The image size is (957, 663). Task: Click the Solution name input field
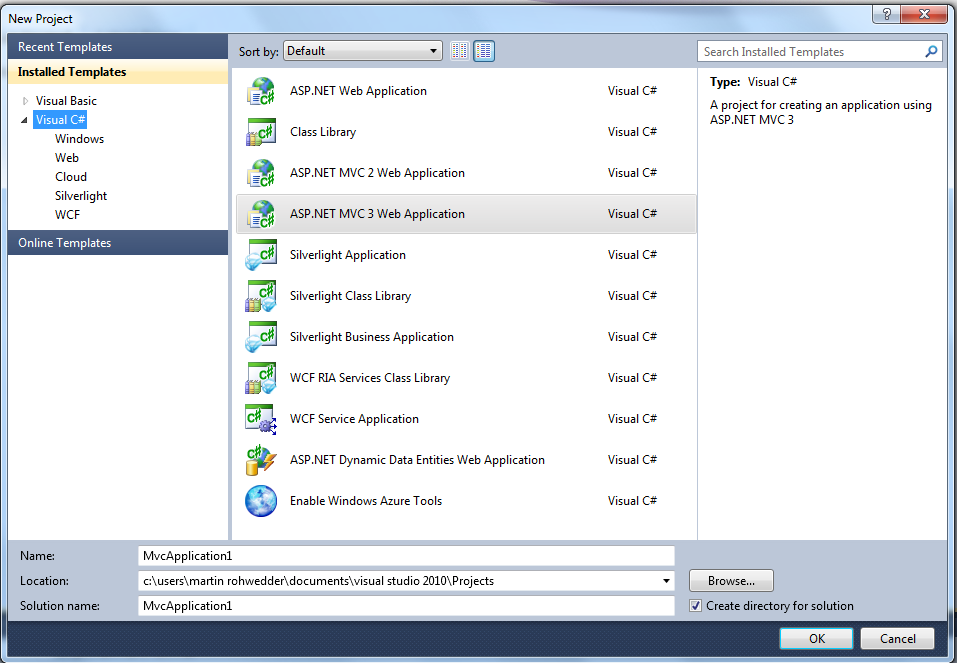(x=406, y=606)
